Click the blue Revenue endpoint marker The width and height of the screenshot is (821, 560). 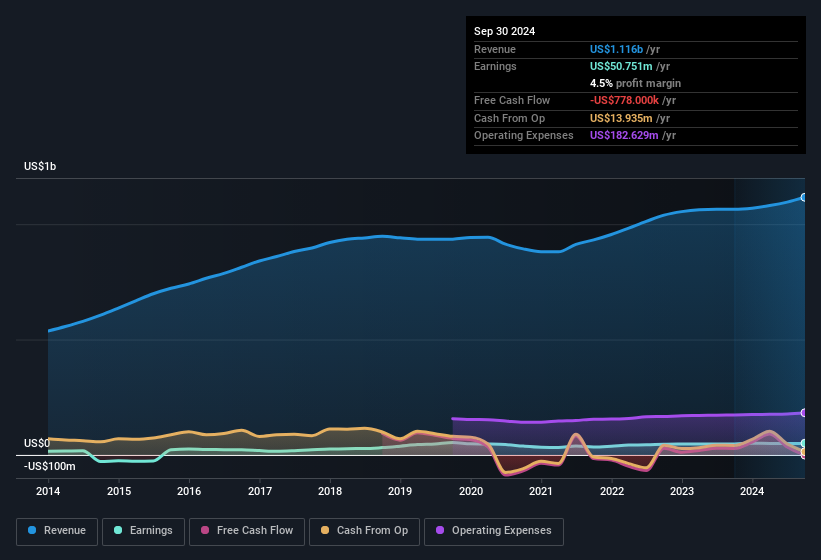click(x=804, y=197)
